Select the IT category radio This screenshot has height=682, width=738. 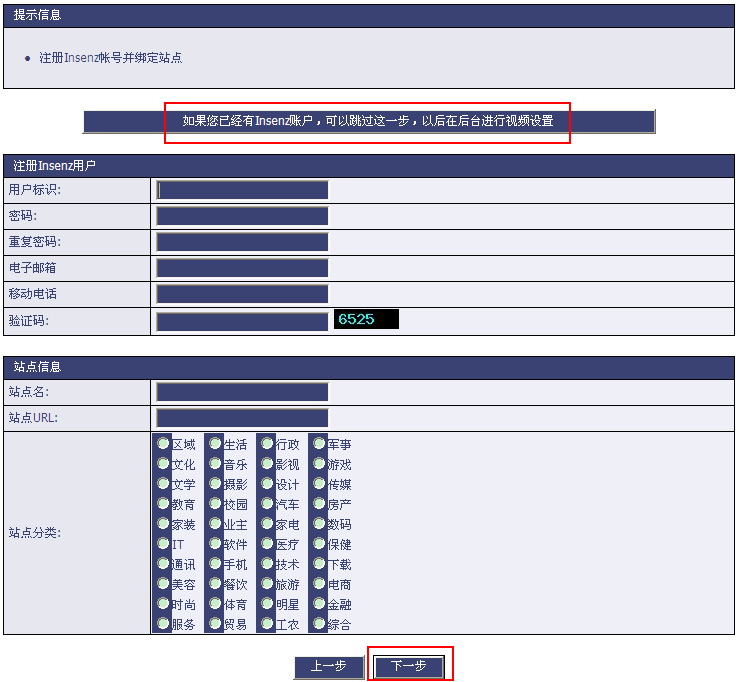[x=163, y=544]
